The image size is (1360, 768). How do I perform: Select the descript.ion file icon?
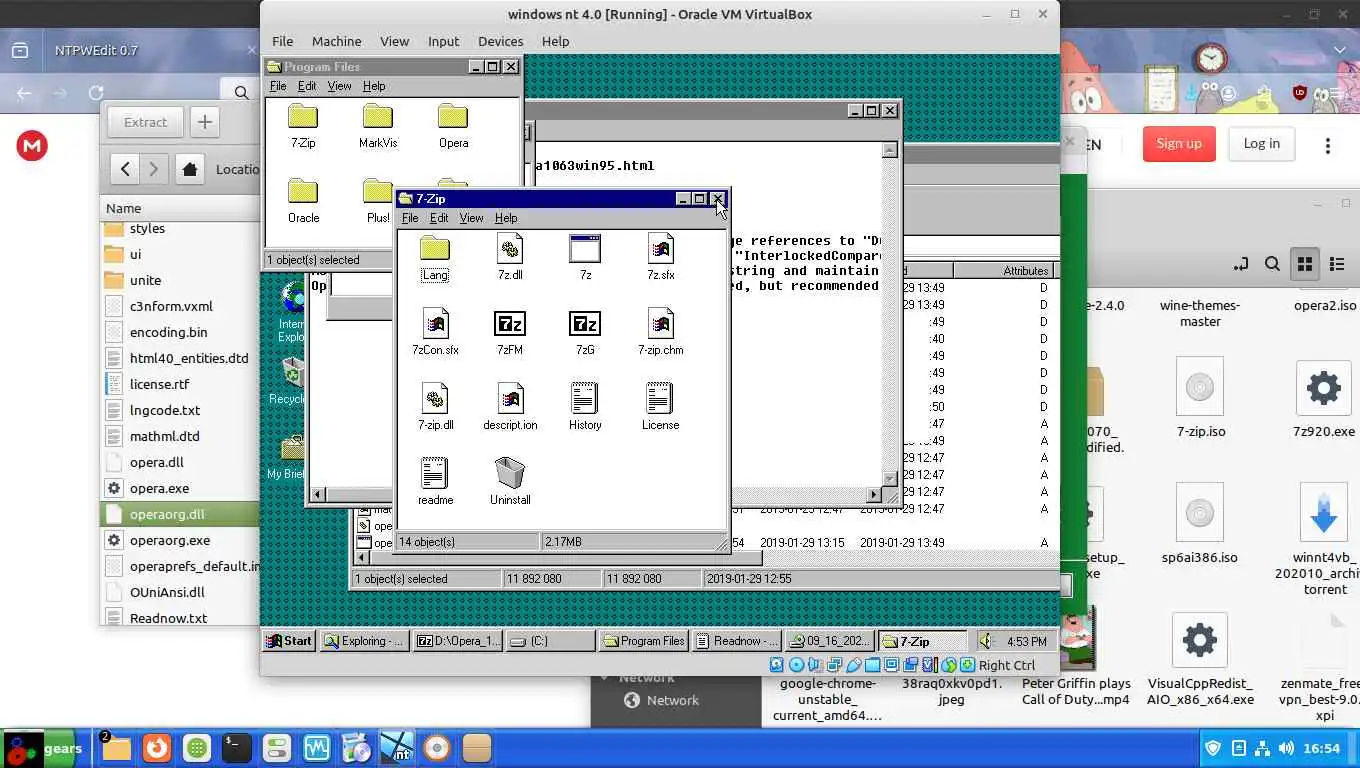click(x=510, y=399)
